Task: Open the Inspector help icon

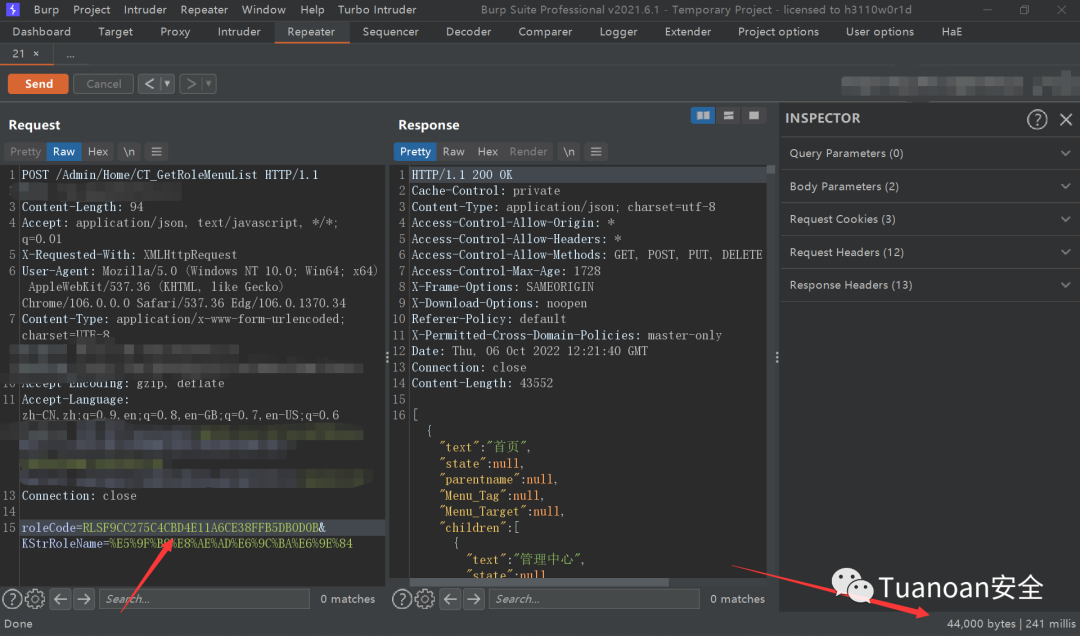Action: (x=1037, y=119)
